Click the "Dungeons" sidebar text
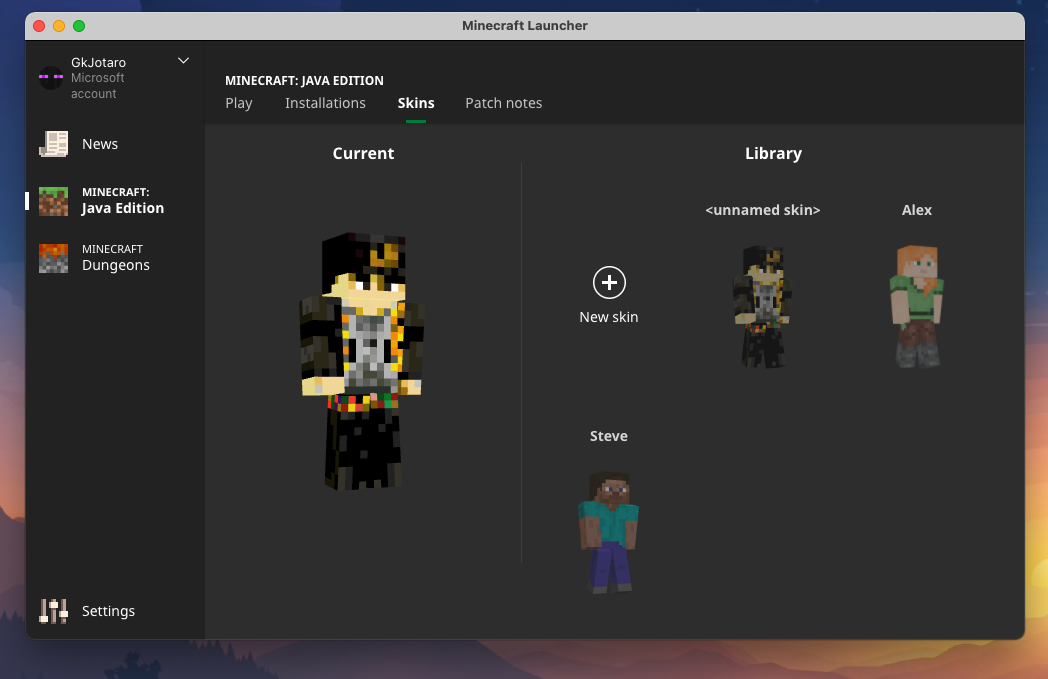 [x=116, y=265]
